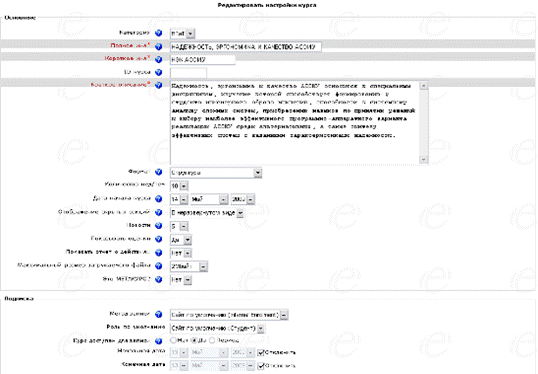This screenshot has height=374, width=538.
Task: Open the Категория dropdown
Action: (183, 34)
